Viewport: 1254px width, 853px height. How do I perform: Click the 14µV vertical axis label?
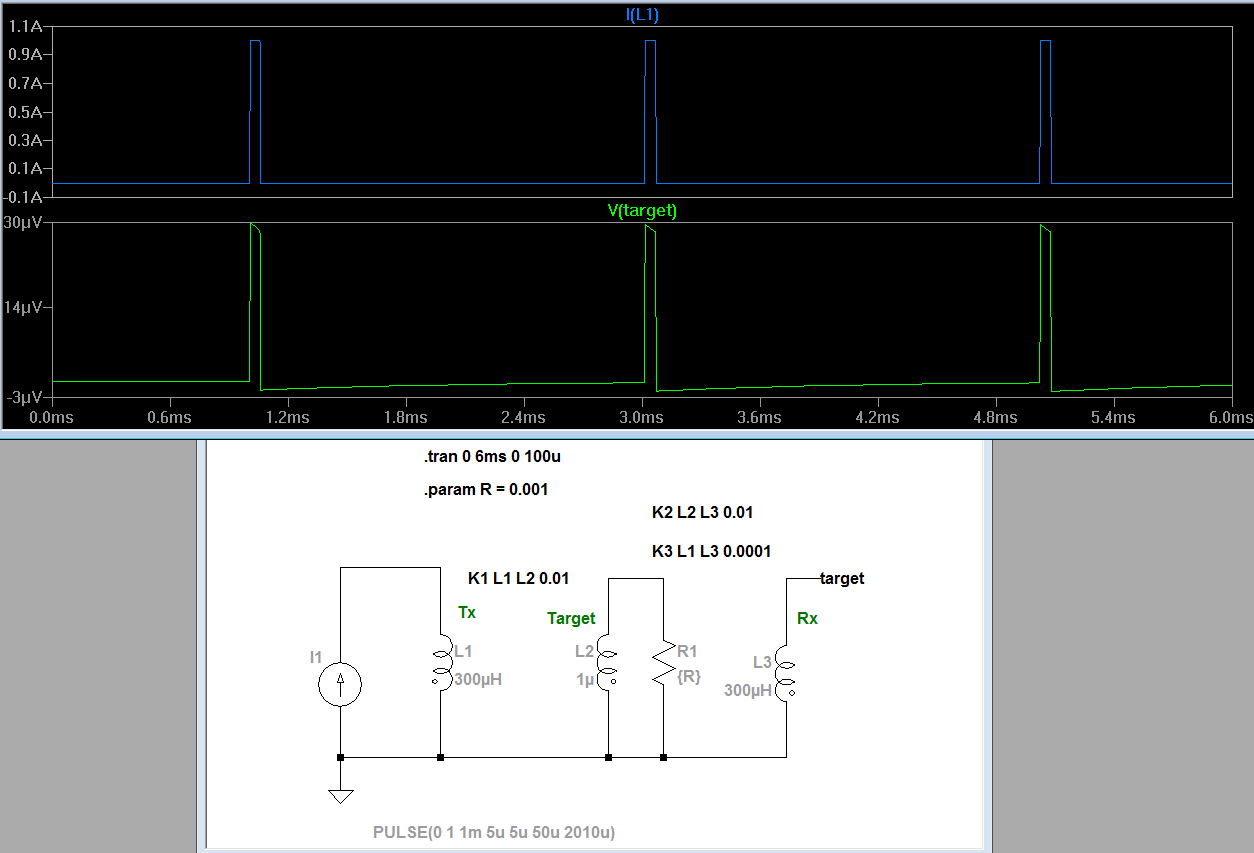[23, 309]
